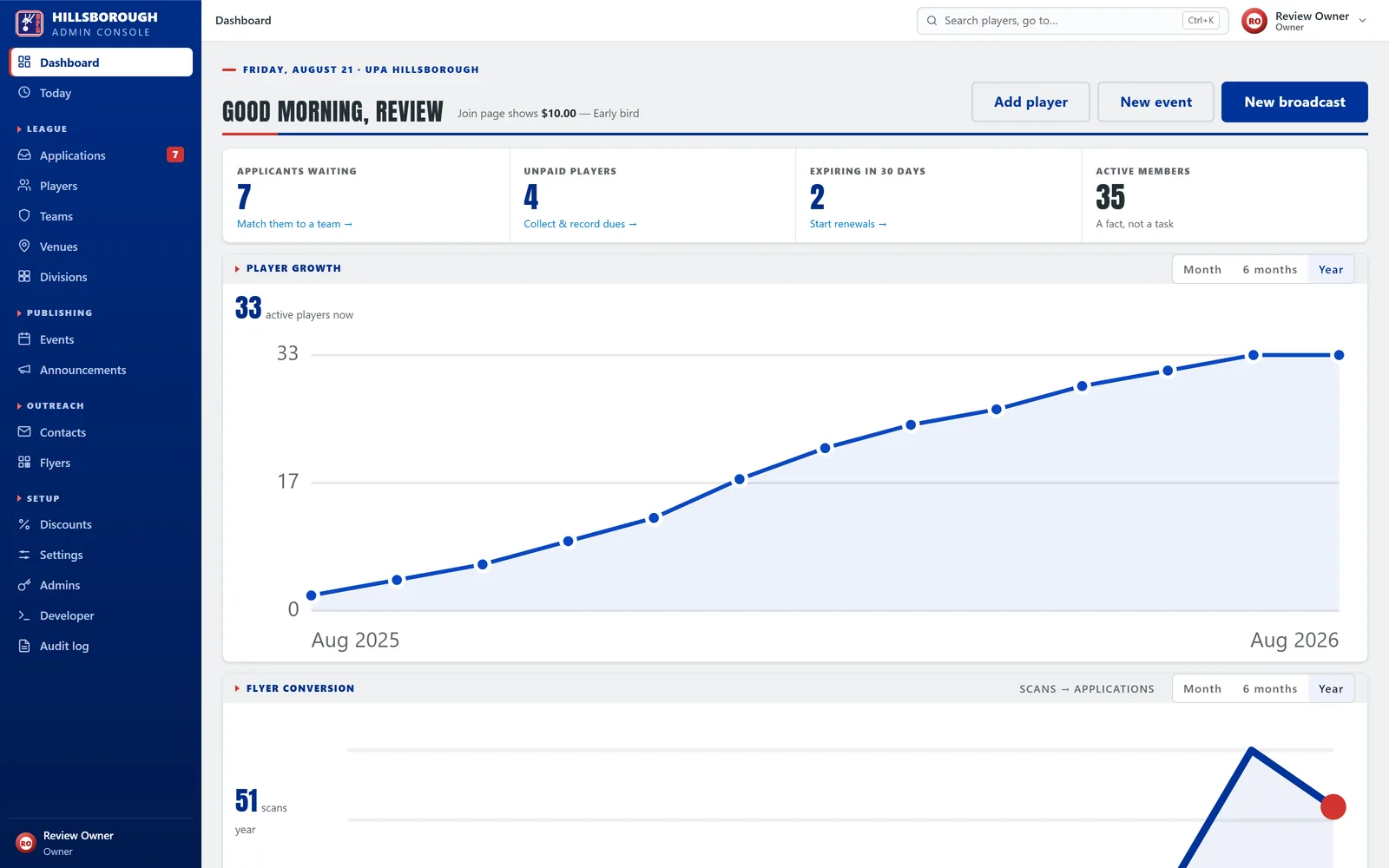Screen dimensions: 1389x868
Task: Click the RO avatar in top bar
Action: click(x=1254, y=21)
